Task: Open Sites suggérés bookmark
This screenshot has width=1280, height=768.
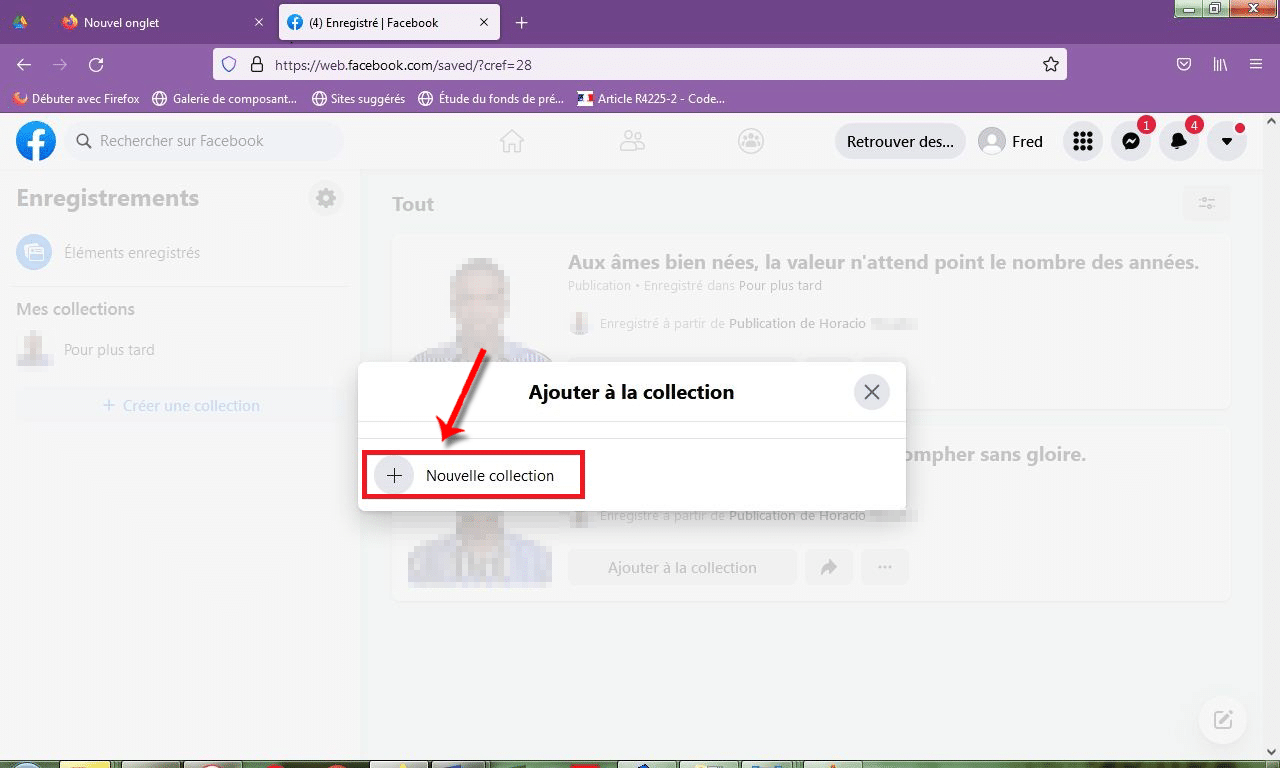Action: pyautogui.click(x=358, y=98)
